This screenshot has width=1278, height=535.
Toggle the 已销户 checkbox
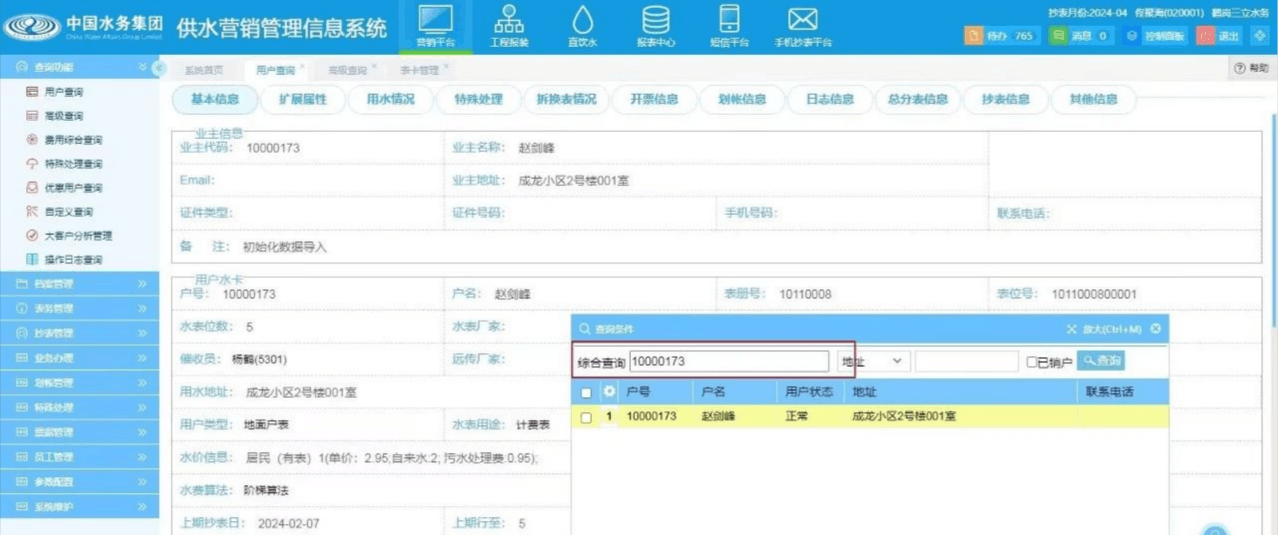click(x=1032, y=362)
